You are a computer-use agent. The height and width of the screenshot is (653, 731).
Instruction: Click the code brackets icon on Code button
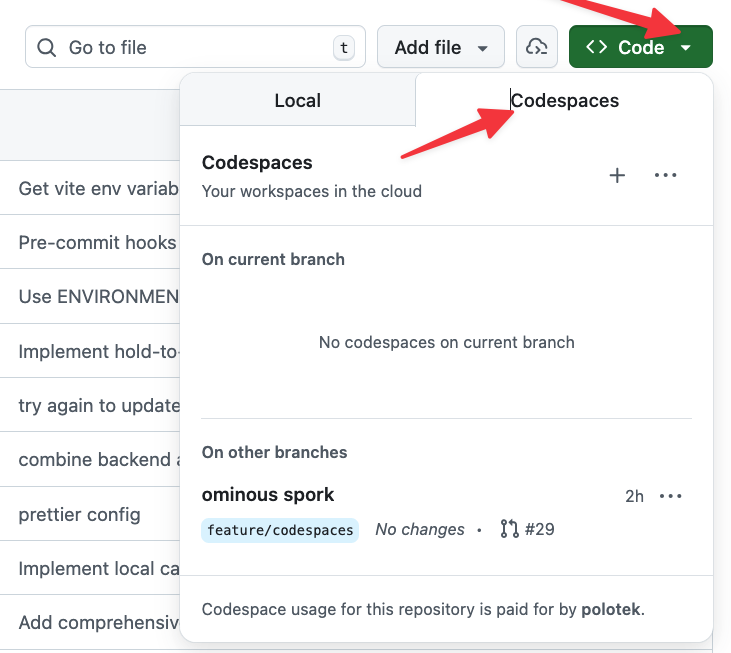[597, 47]
